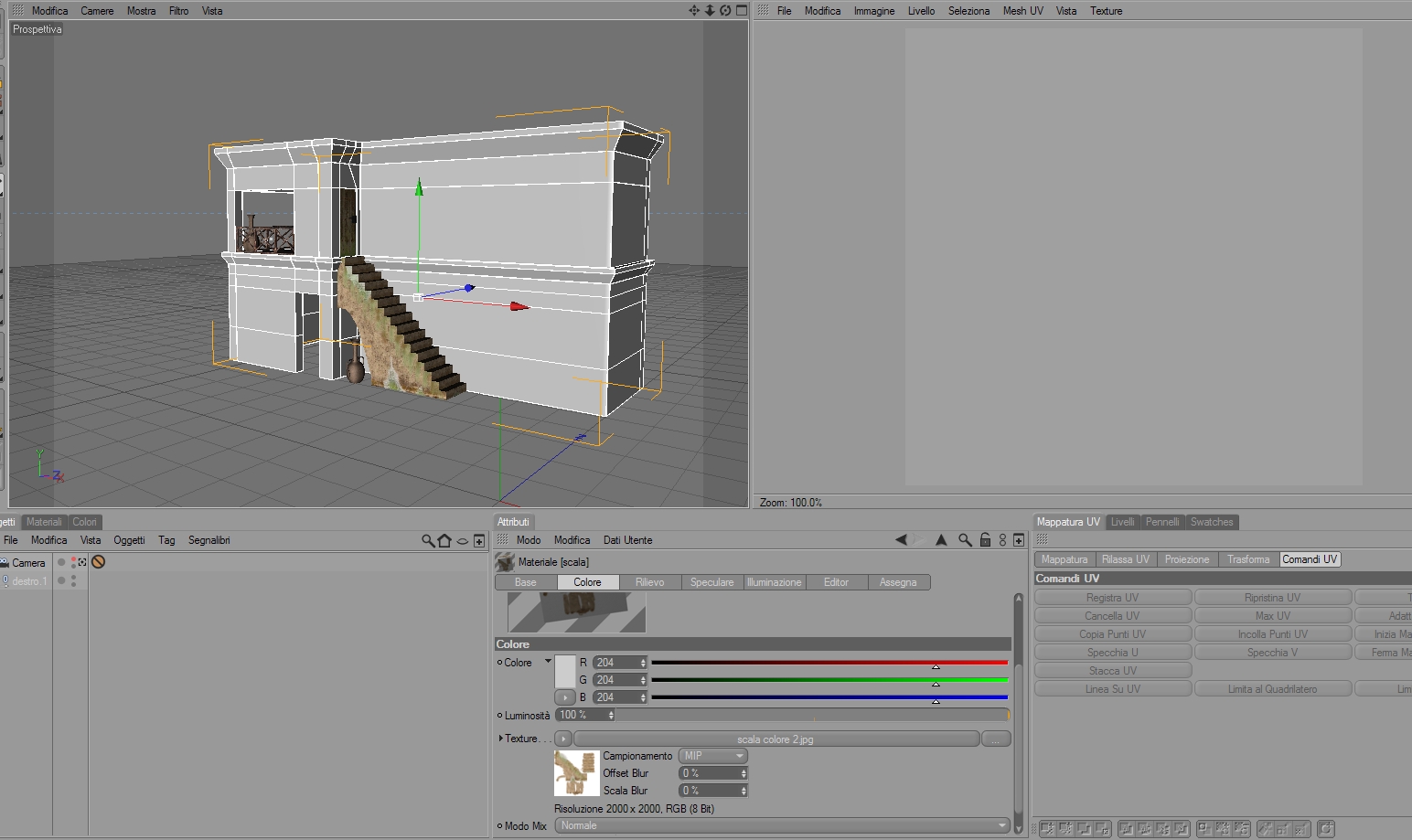Click the Colore color swatch
This screenshot has width=1412, height=840.
click(565, 671)
